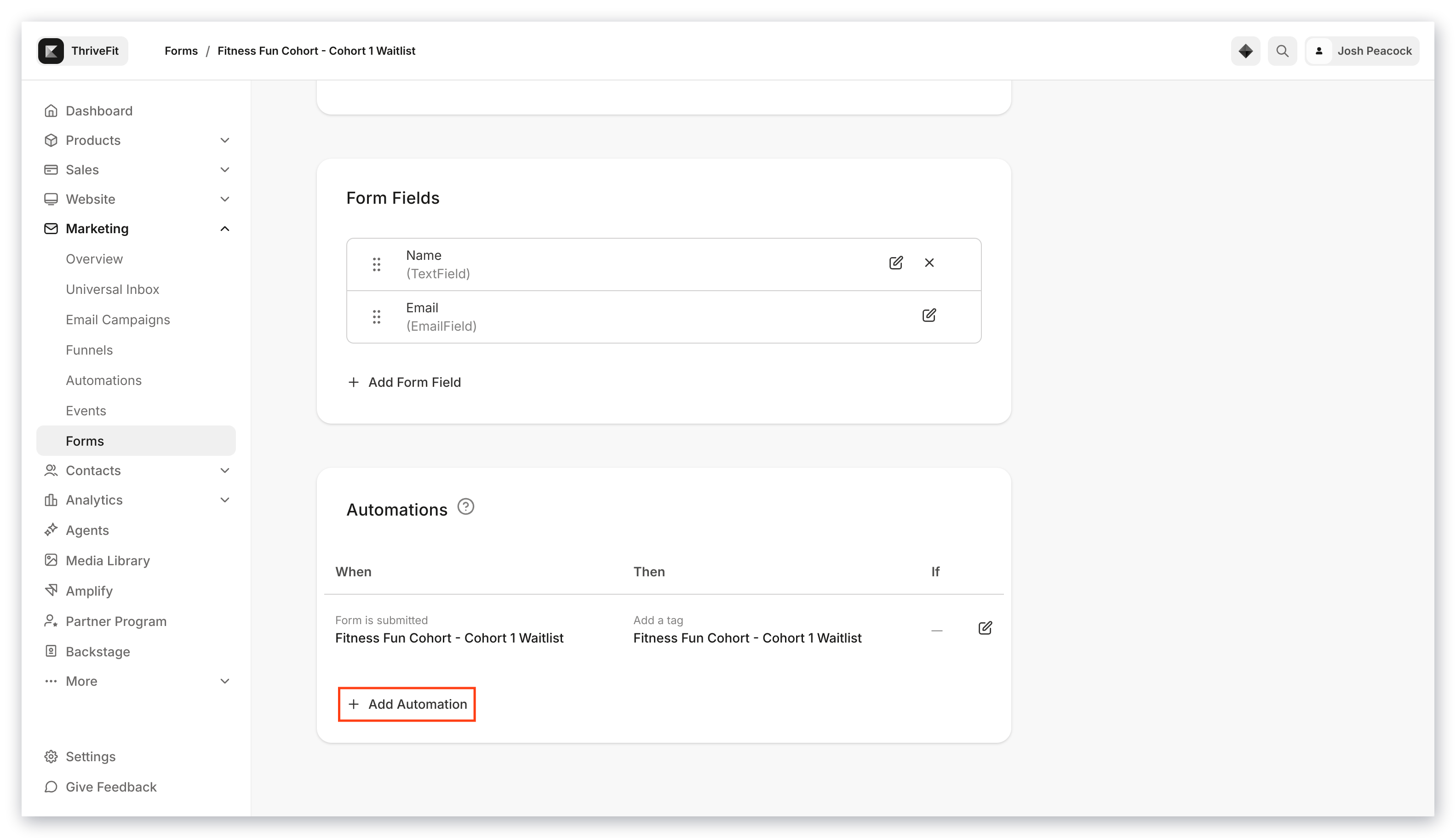This screenshot has height=838, width=1456.
Task: Open search via the magnifier icon
Action: point(1282,51)
